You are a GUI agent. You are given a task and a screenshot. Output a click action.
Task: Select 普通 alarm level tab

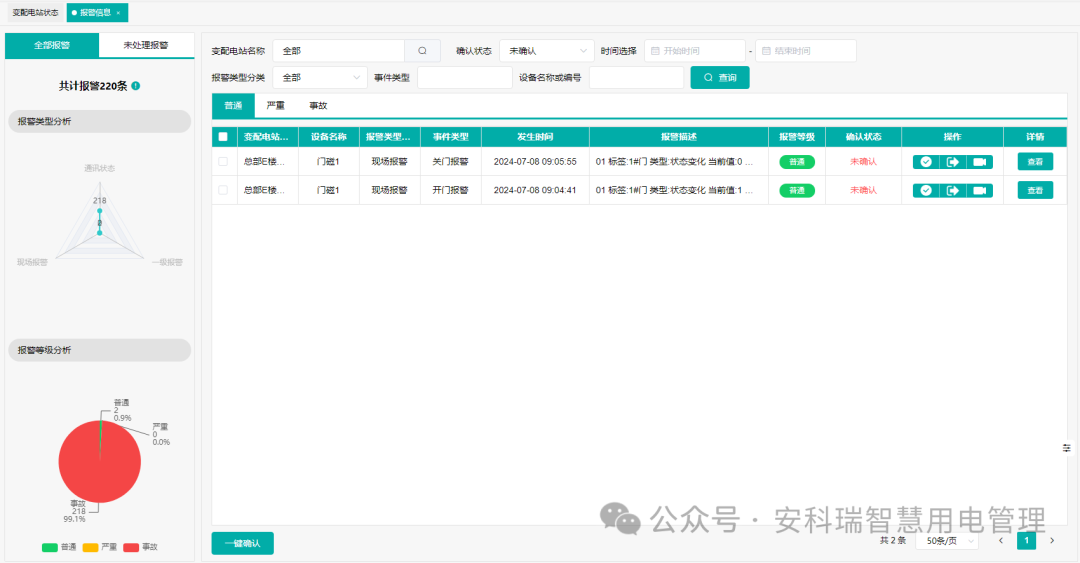233,105
